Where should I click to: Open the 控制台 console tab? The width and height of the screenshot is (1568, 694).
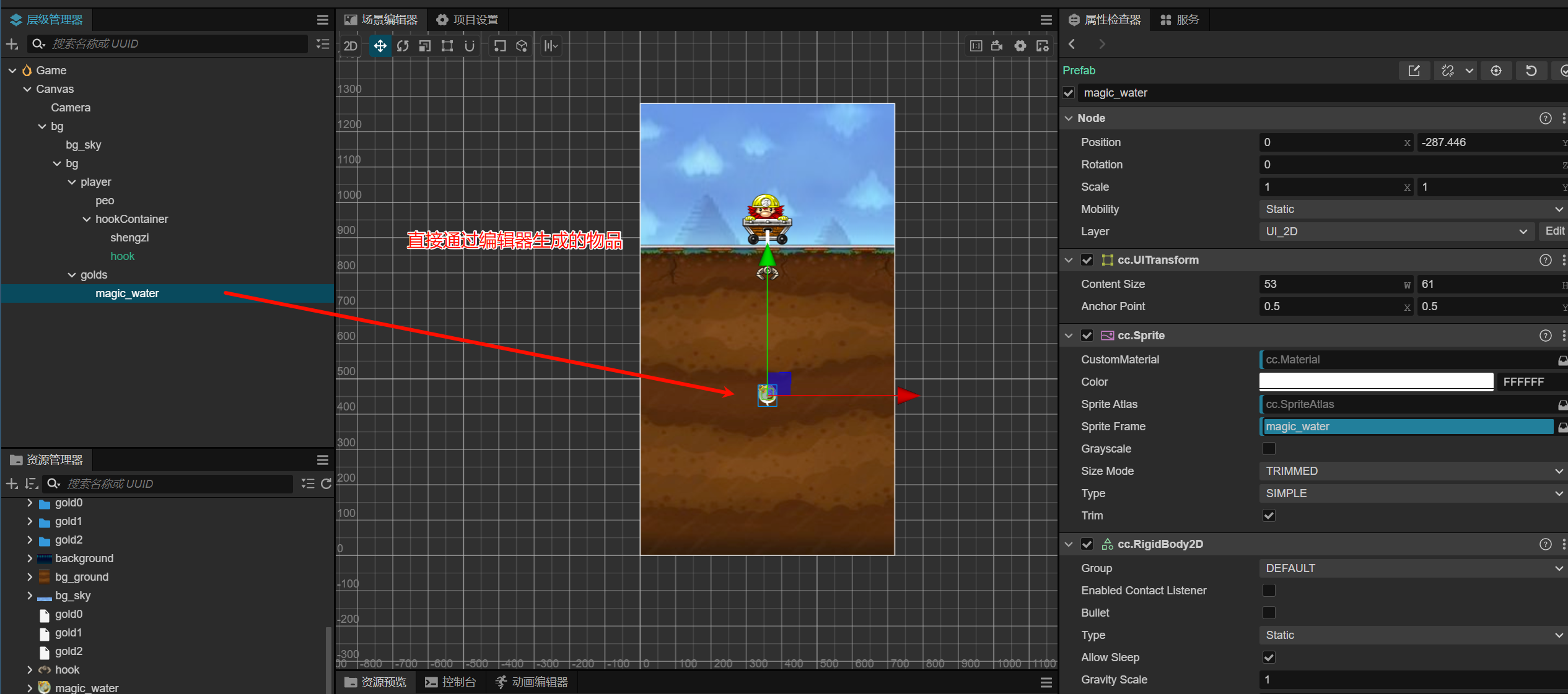[x=451, y=682]
